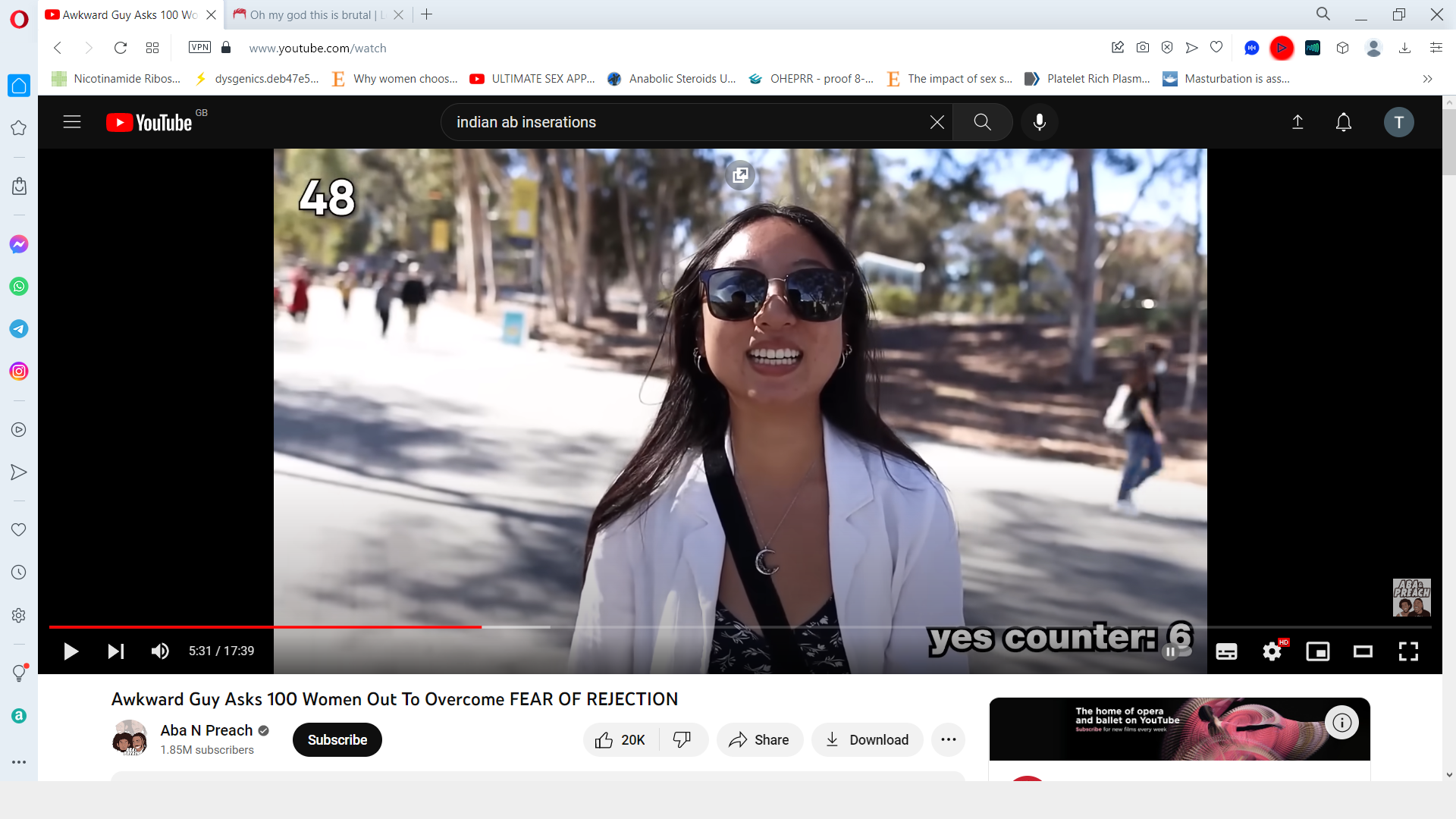This screenshot has height=819, width=1456.
Task: Enter fullscreen video mode
Action: 1408,651
